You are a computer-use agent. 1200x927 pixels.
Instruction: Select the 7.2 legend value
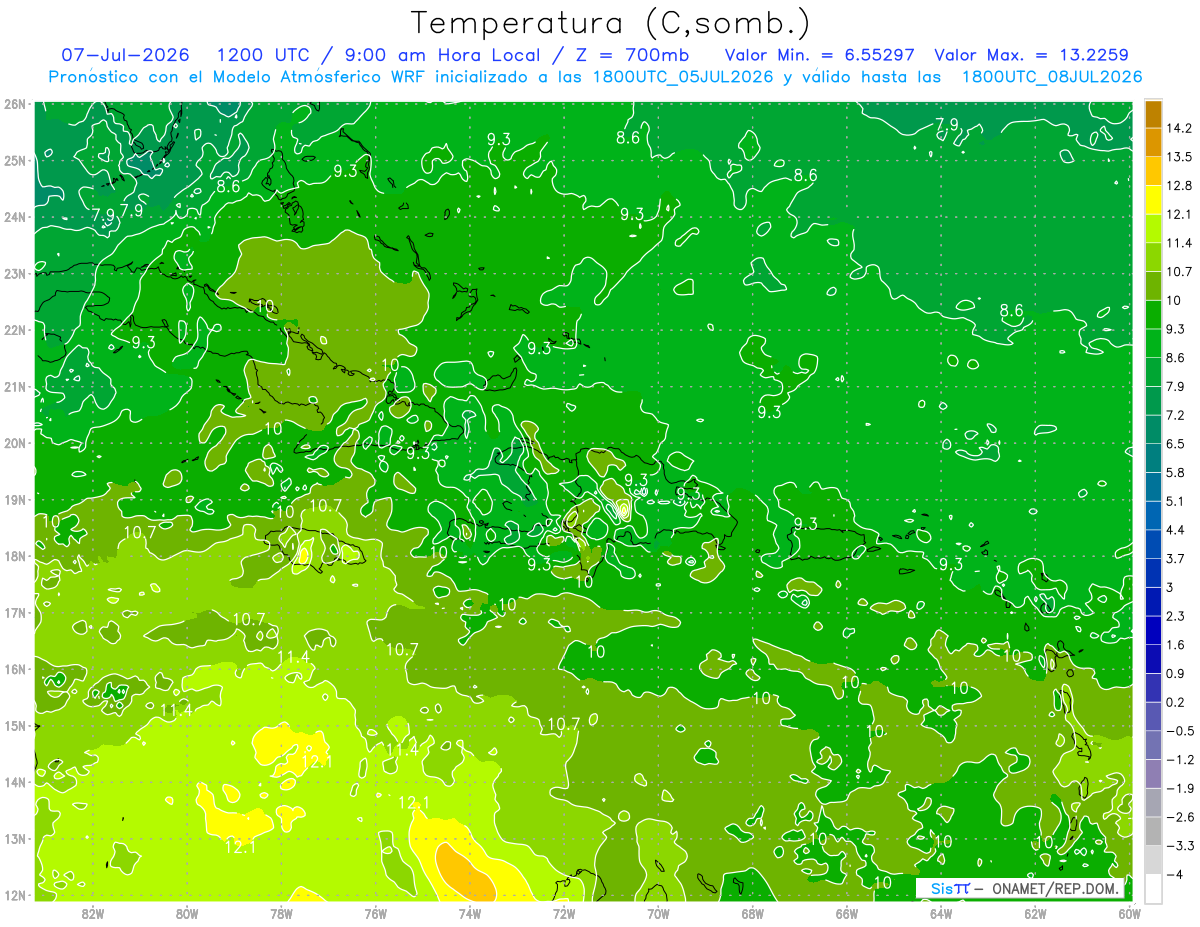(1176, 415)
